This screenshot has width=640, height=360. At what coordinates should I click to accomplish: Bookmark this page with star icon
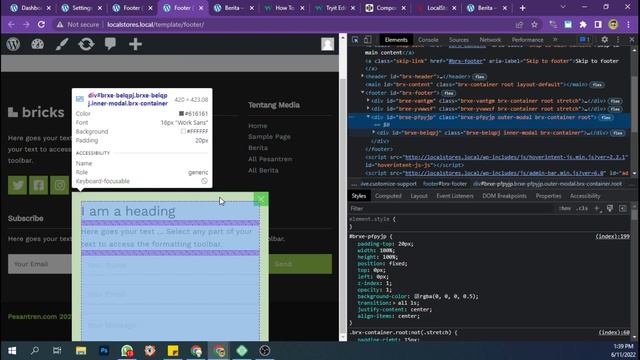click(534, 24)
